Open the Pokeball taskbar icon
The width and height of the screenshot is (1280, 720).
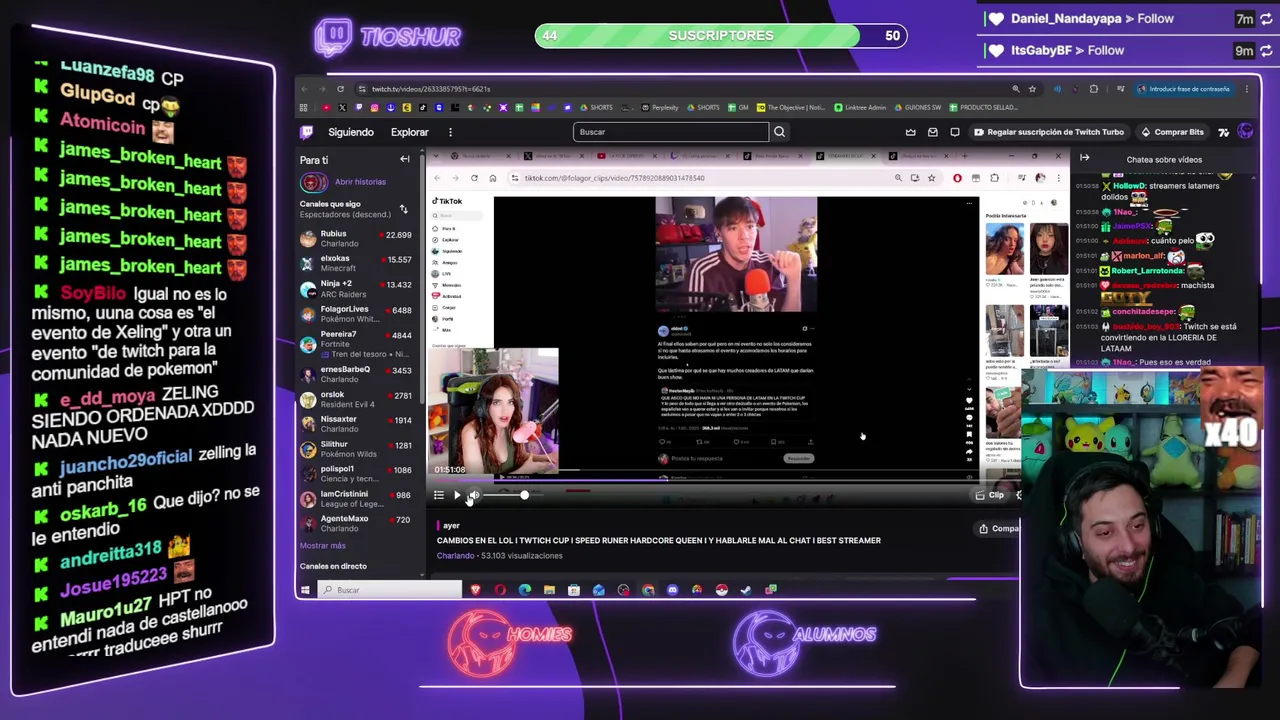(x=721, y=590)
